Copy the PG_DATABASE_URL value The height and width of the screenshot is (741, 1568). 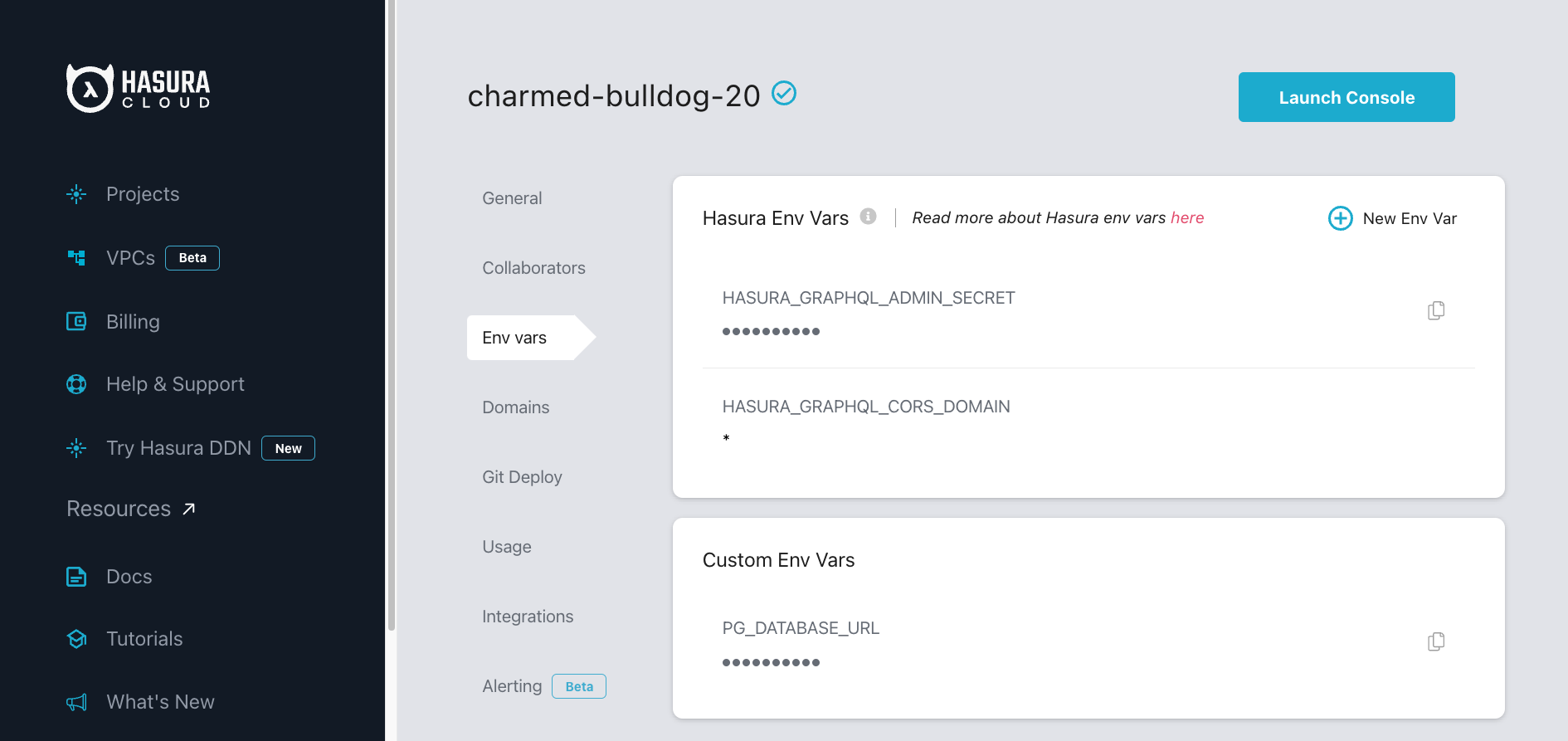coord(1436,641)
